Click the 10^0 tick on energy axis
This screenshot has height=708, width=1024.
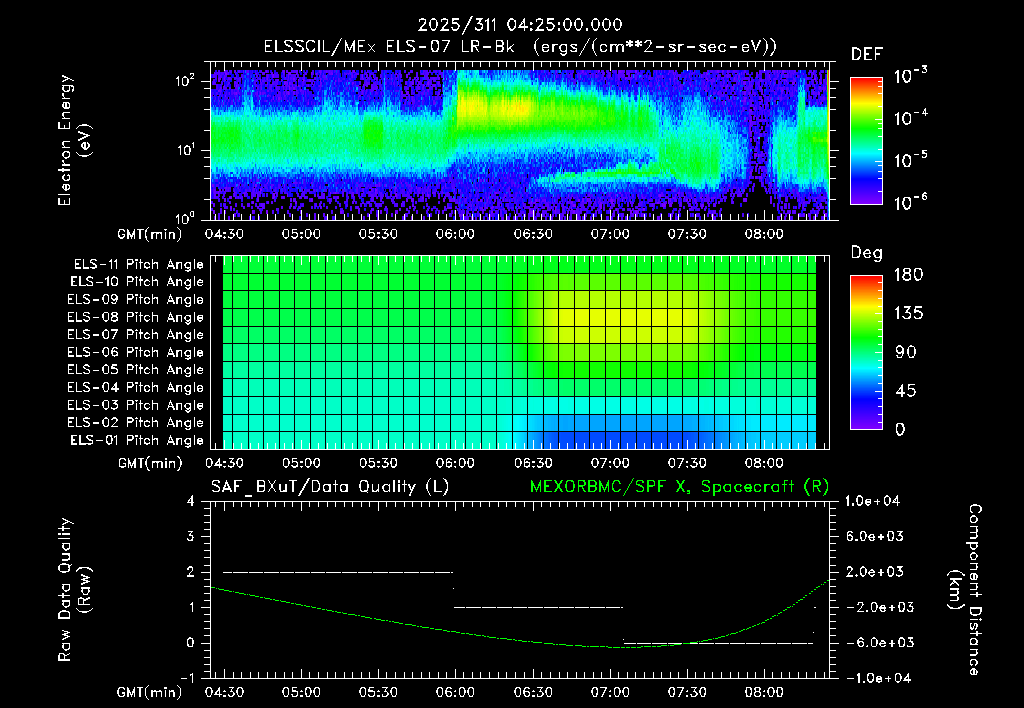(185, 218)
